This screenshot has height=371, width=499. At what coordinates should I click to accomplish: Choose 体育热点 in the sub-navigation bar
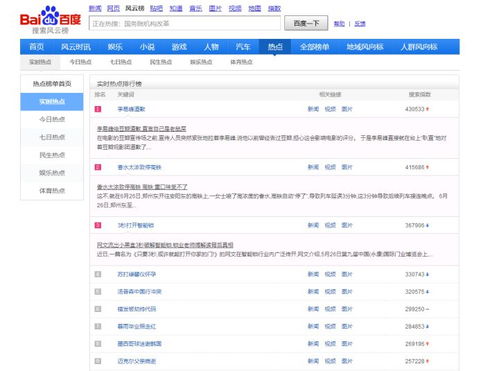(x=241, y=62)
